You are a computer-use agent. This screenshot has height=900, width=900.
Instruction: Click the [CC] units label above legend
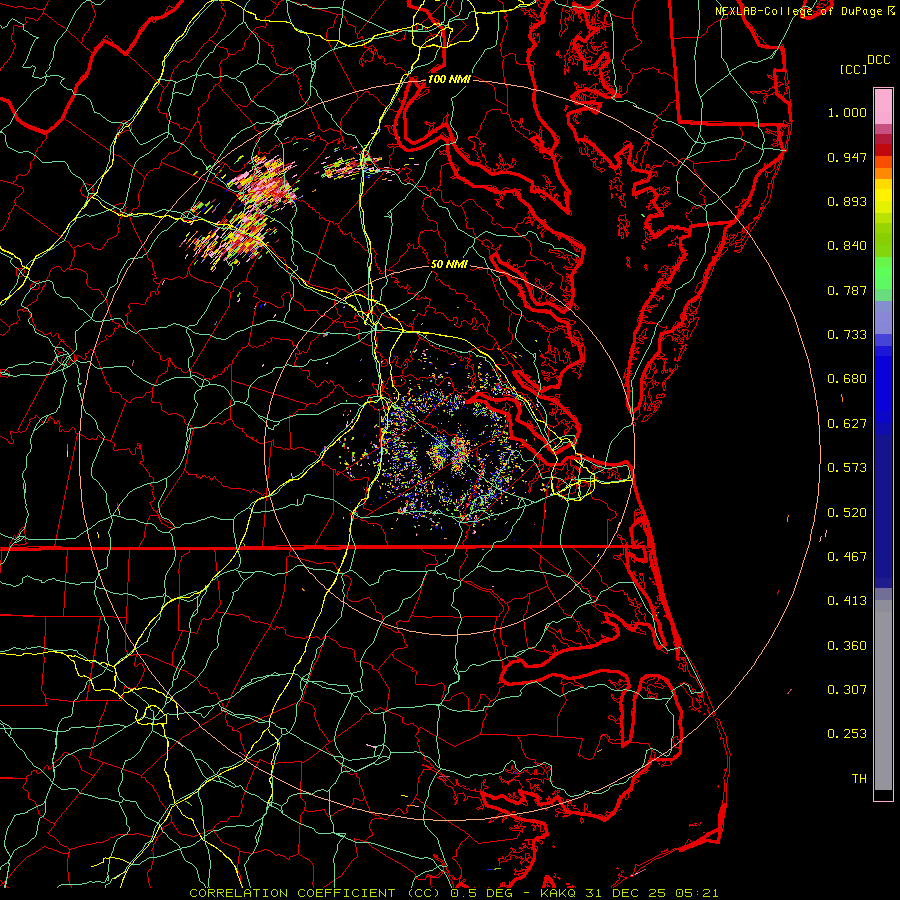pos(853,69)
